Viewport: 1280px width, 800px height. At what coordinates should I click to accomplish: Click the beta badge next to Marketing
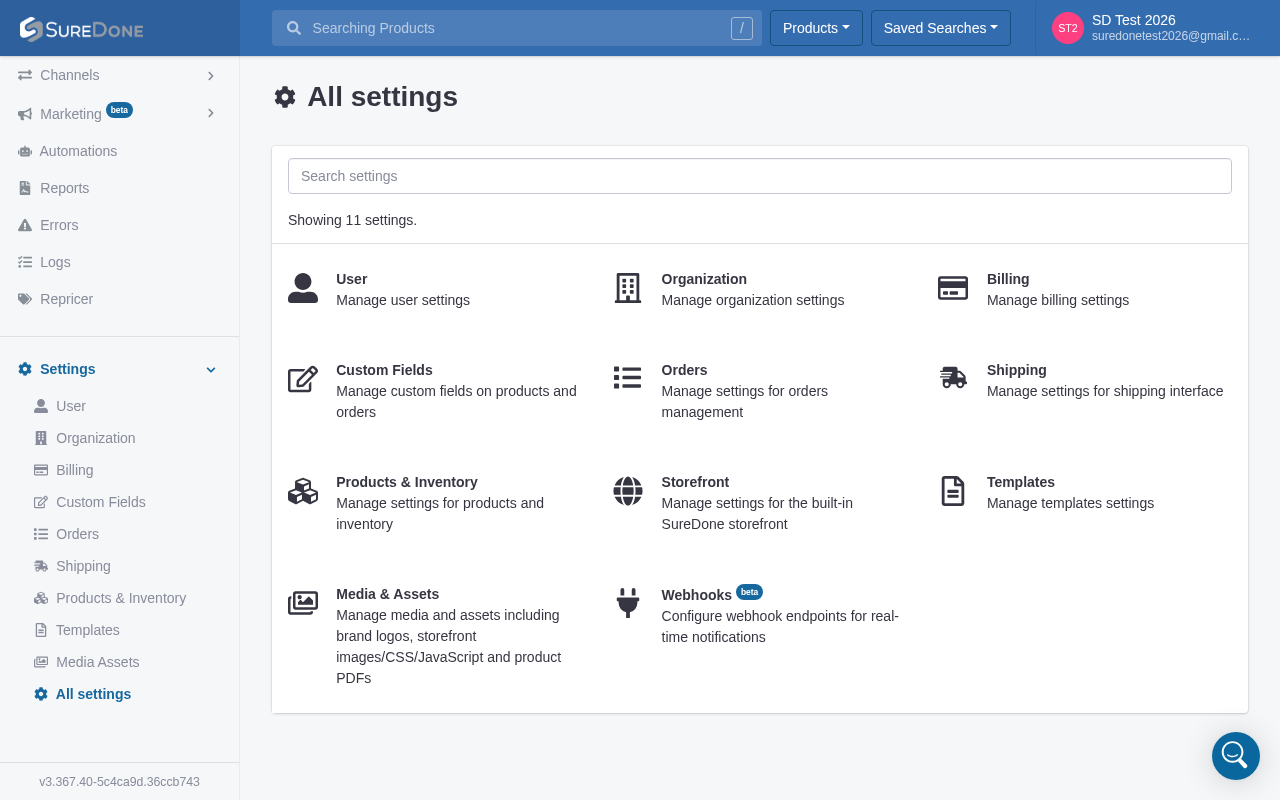click(x=119, y=110)
